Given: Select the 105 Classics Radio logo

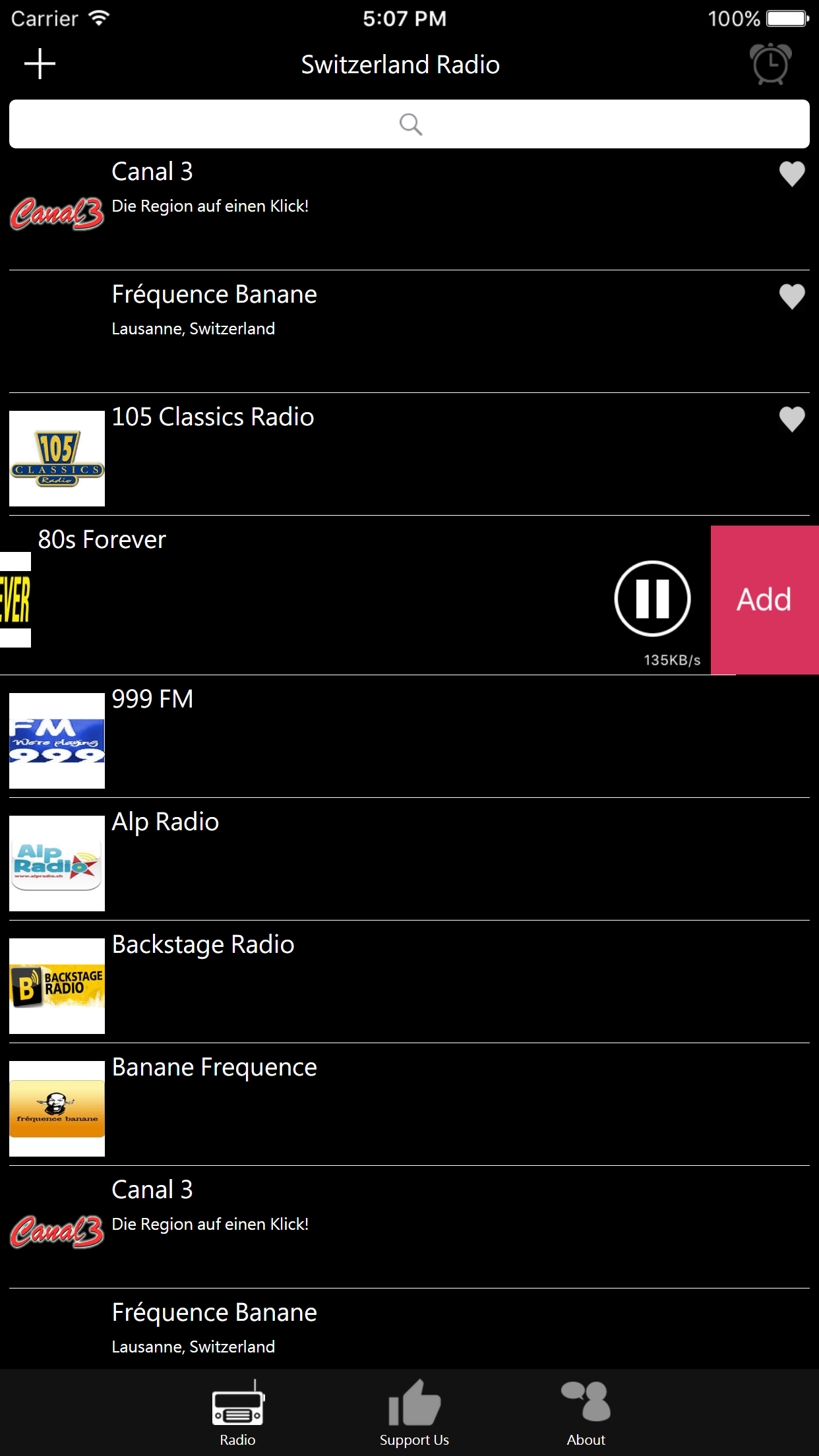Looking at the screenshot, I should pyautogui.click(x=57, y=458).
